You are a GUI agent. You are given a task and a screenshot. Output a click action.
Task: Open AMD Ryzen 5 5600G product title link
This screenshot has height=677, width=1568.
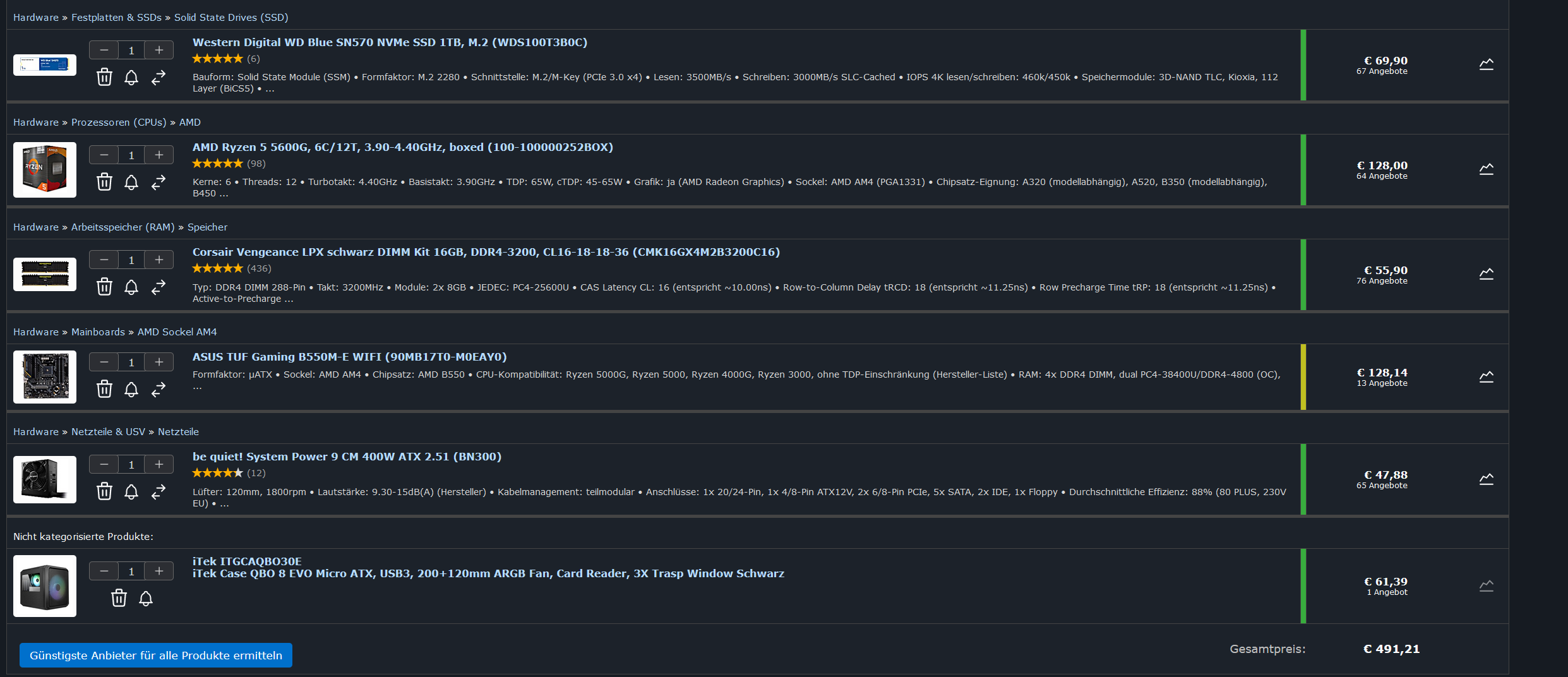pyautogui.click(x=403, y=147)
